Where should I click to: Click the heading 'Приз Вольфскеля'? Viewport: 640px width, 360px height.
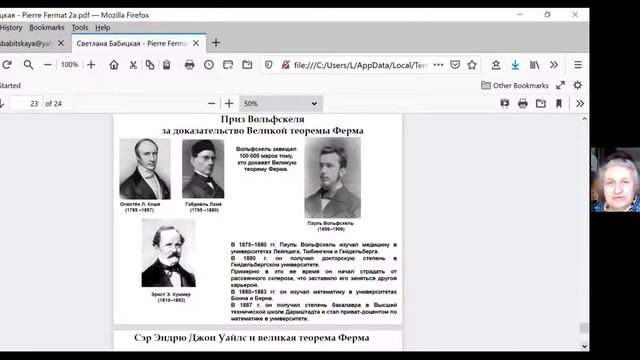[262, 119]
